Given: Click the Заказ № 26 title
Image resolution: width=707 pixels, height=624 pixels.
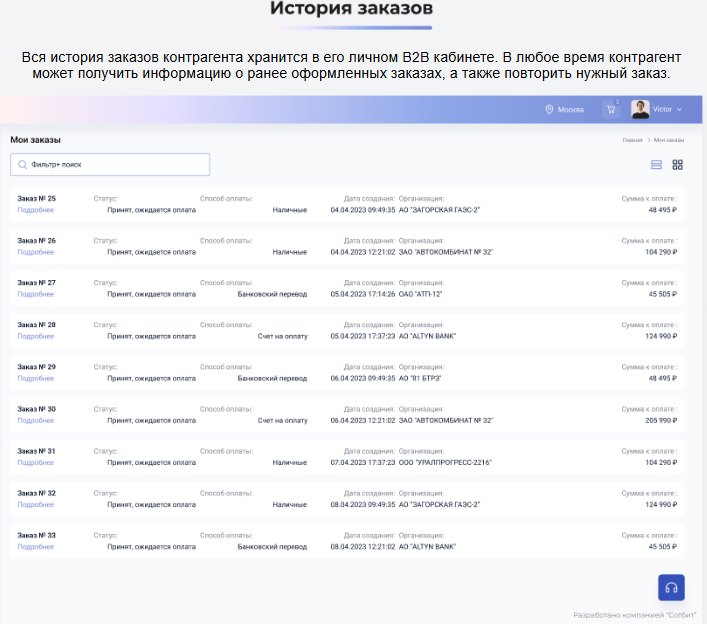Looking at the screenshot, I should (36, 241).
